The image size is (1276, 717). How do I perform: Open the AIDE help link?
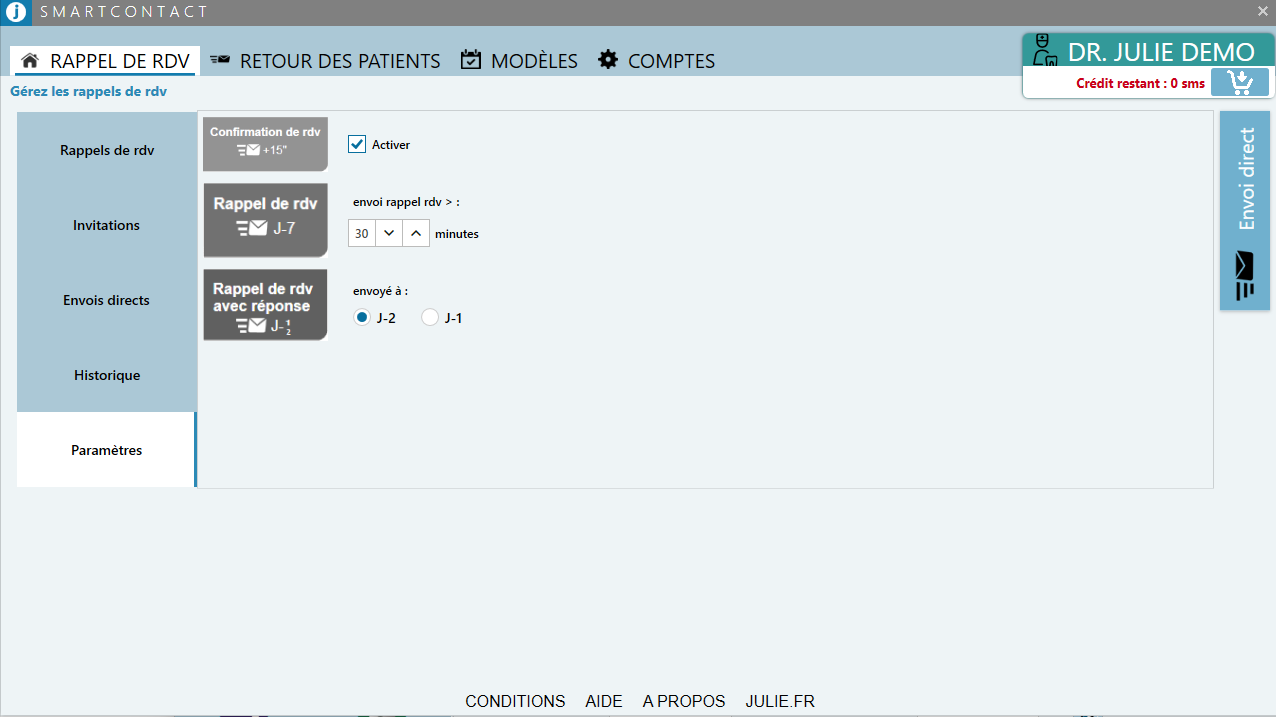pos(604,701)
